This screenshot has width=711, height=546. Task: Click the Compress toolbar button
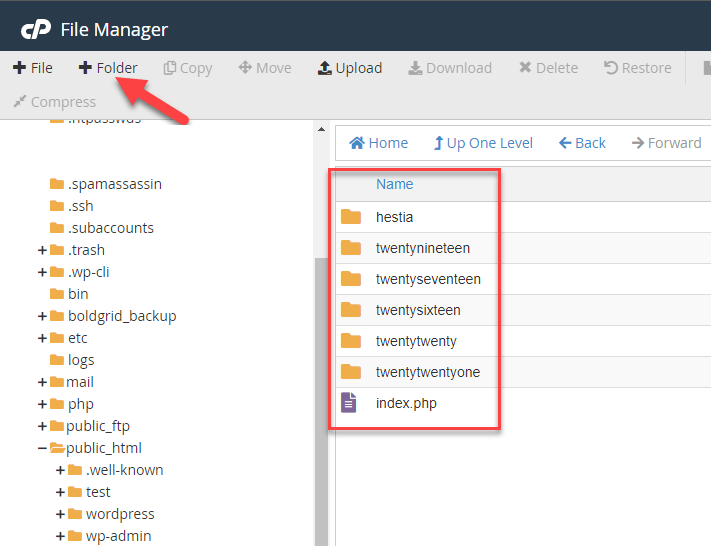[54, 102]
